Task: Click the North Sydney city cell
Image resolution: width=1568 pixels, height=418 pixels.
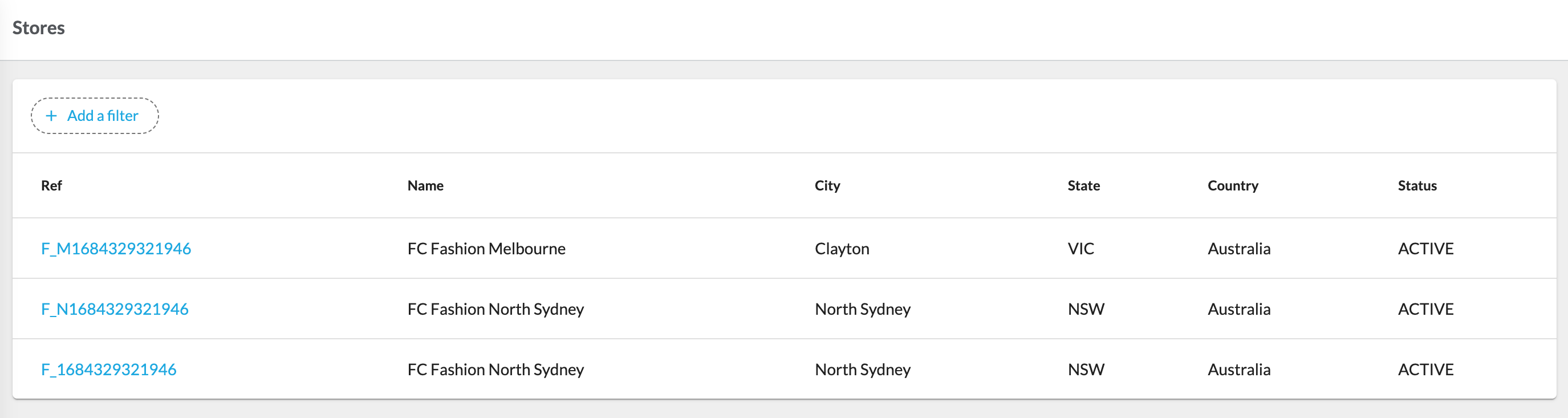Action: tap(863, 309)
